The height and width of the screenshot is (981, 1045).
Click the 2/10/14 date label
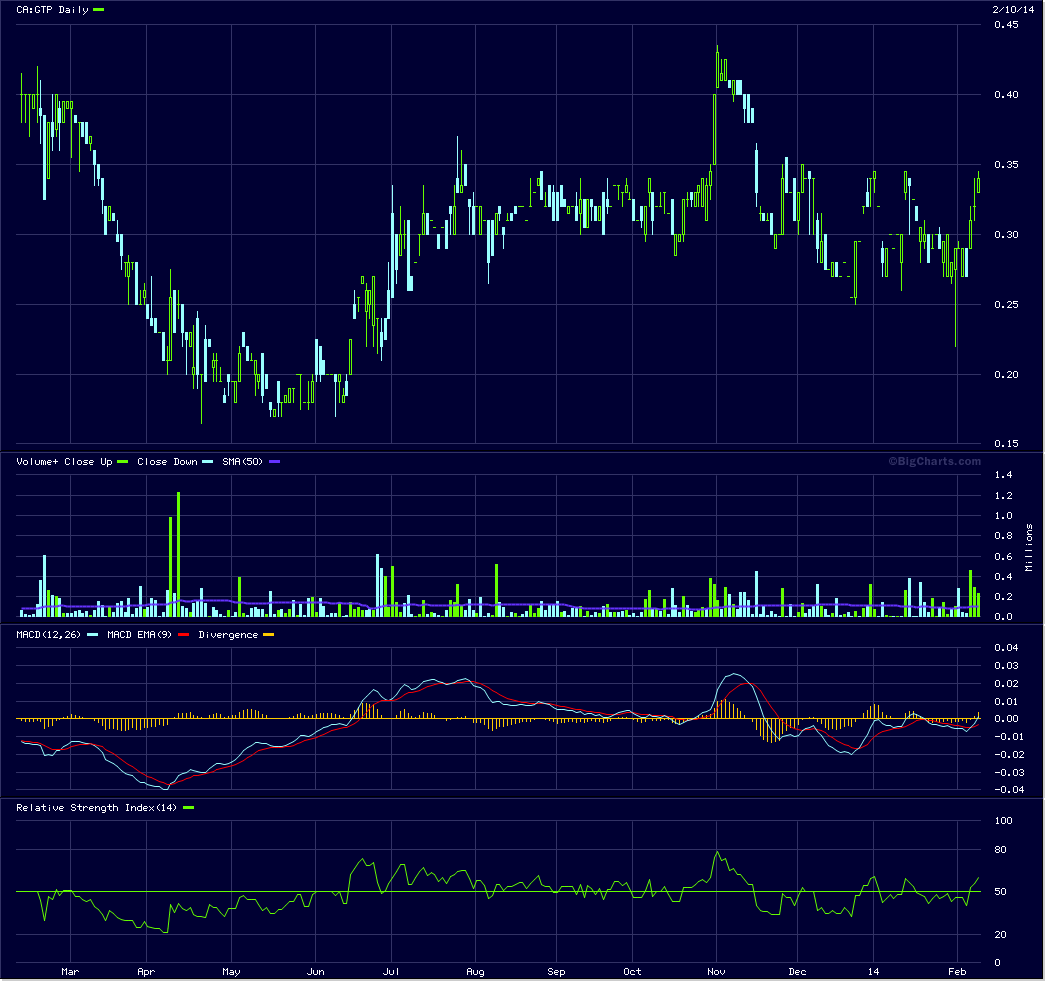point(1011,9)
